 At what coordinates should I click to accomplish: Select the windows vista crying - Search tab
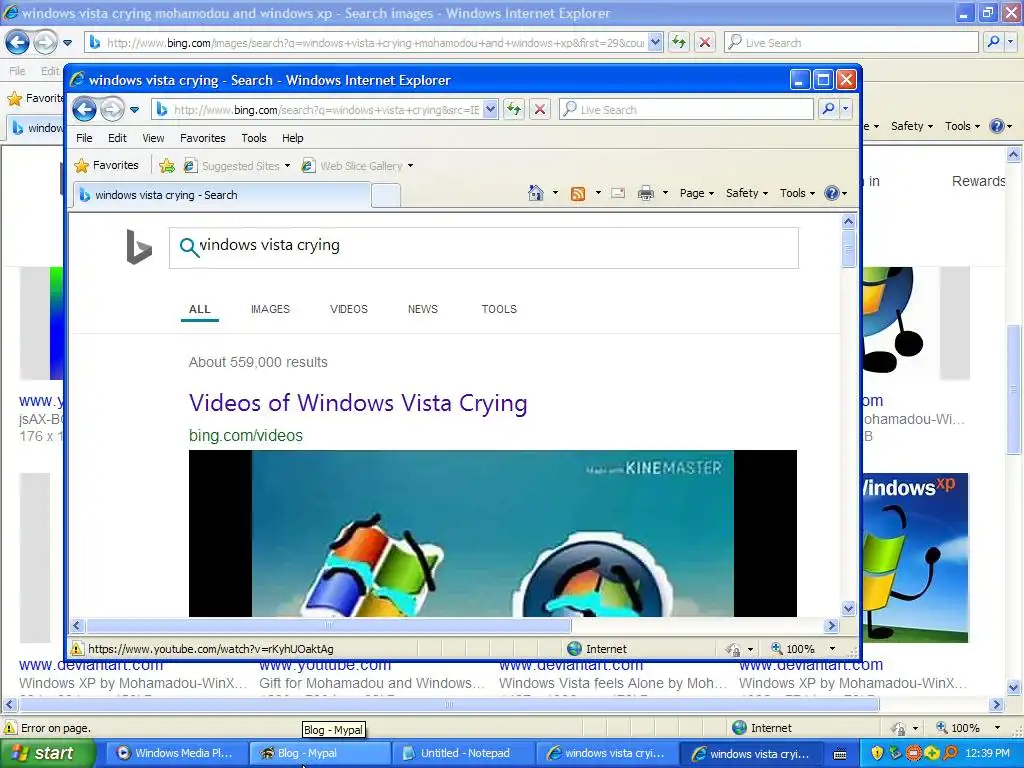pyautogui.click(x=221, y=195)
